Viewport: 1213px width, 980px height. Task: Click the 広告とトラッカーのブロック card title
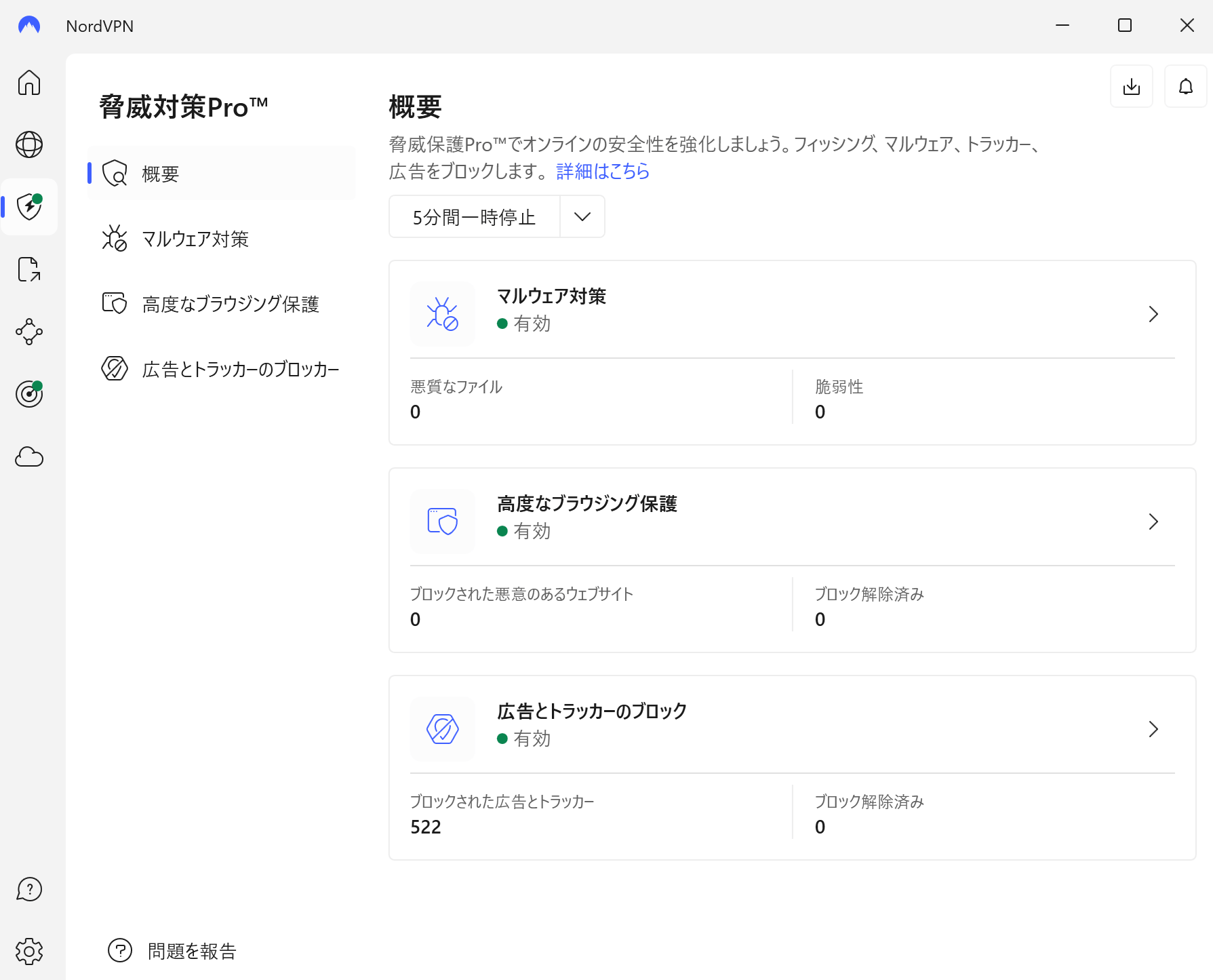pos(592,711)
